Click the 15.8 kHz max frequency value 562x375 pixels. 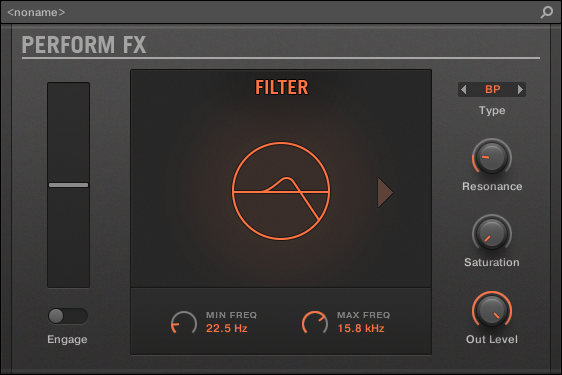361,328
